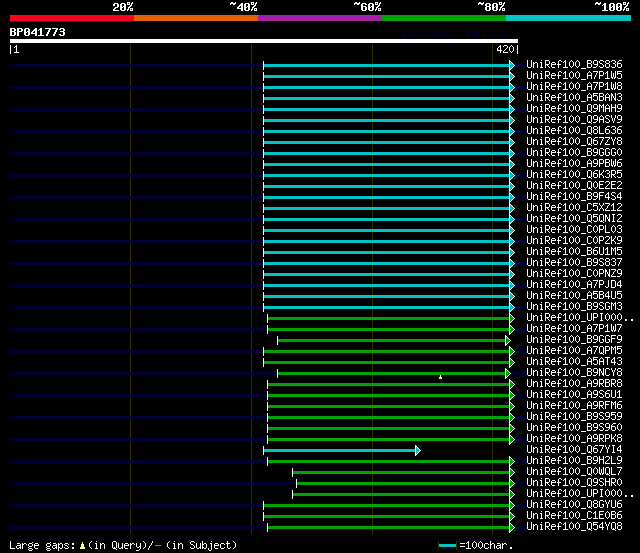Screen dimensions: 640x553
Task: Select the UniRef100_B6U1M5 label
Action: [x=574, y=252]
